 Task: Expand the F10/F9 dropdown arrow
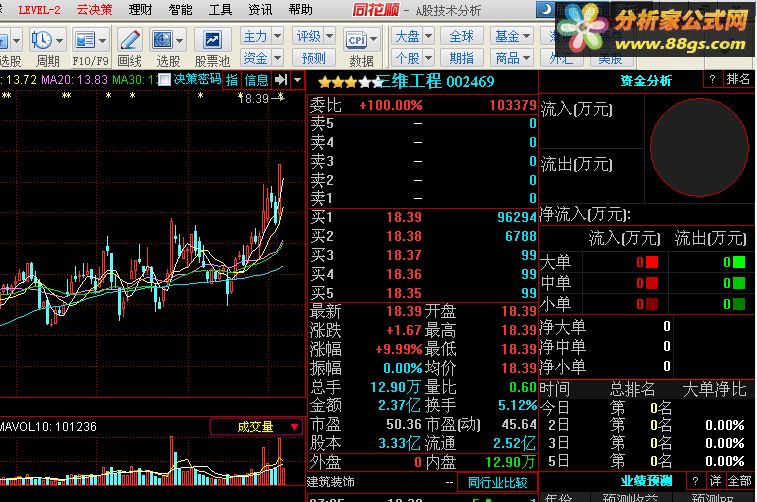pos(102,41)
